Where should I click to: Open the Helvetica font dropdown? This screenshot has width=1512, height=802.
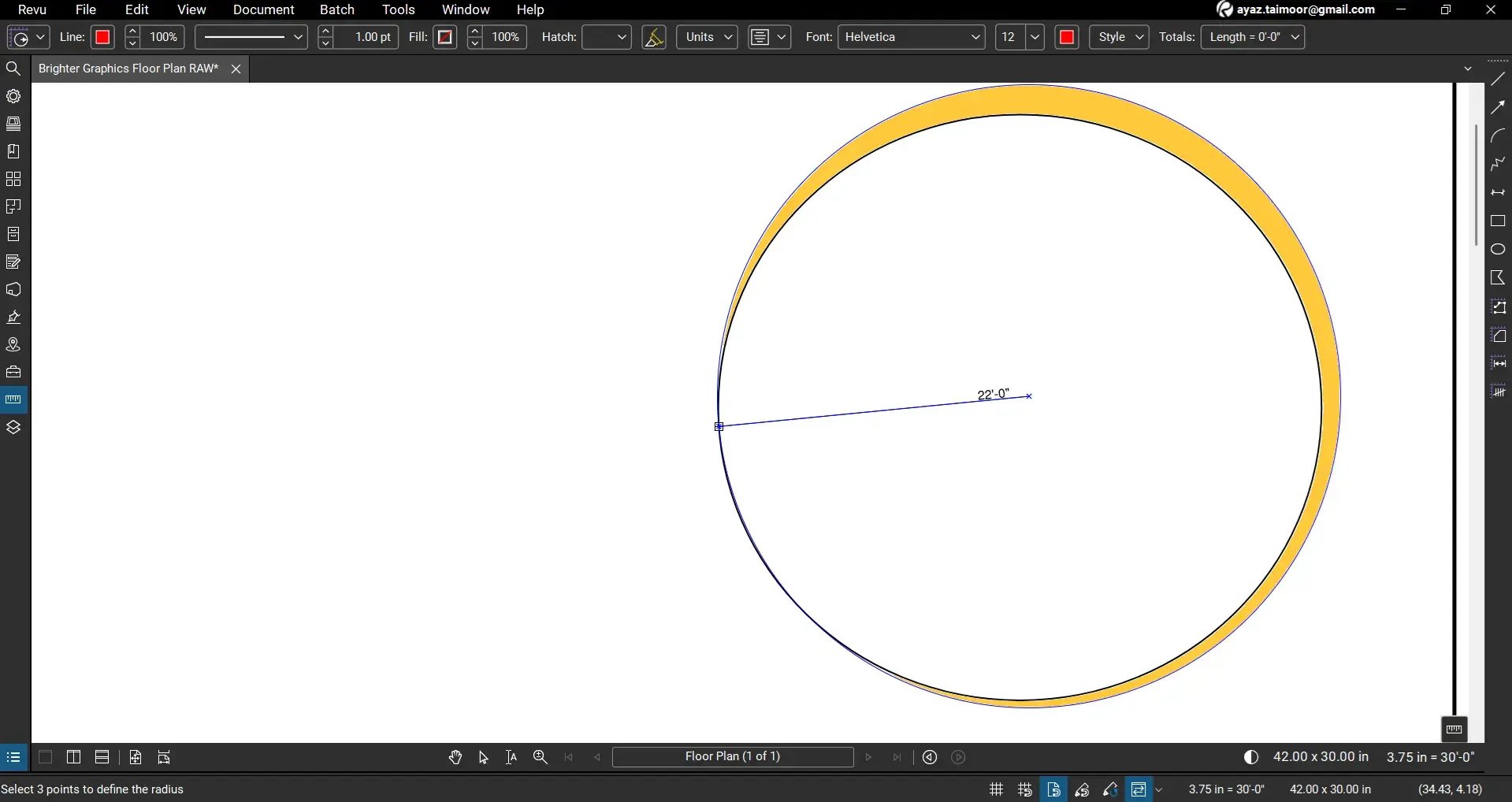[975, 37]
